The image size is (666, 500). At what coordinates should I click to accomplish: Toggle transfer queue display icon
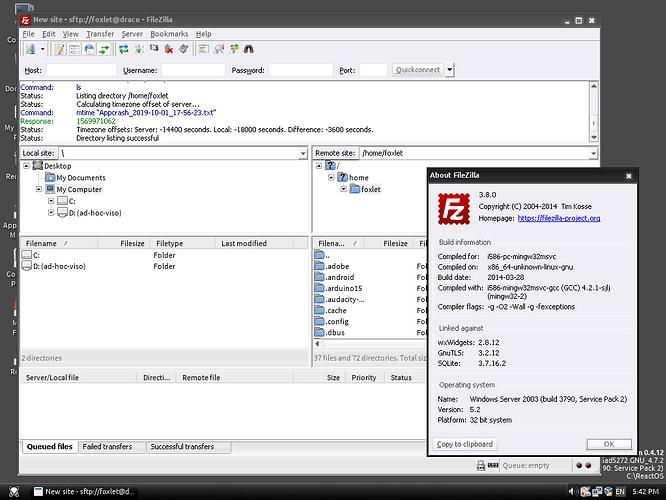104,49
